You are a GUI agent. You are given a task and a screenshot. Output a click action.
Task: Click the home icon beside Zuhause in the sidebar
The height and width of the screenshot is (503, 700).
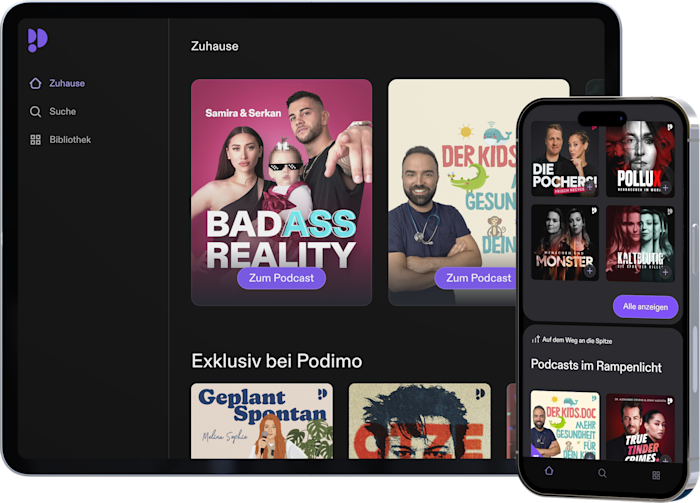point(35,83)
